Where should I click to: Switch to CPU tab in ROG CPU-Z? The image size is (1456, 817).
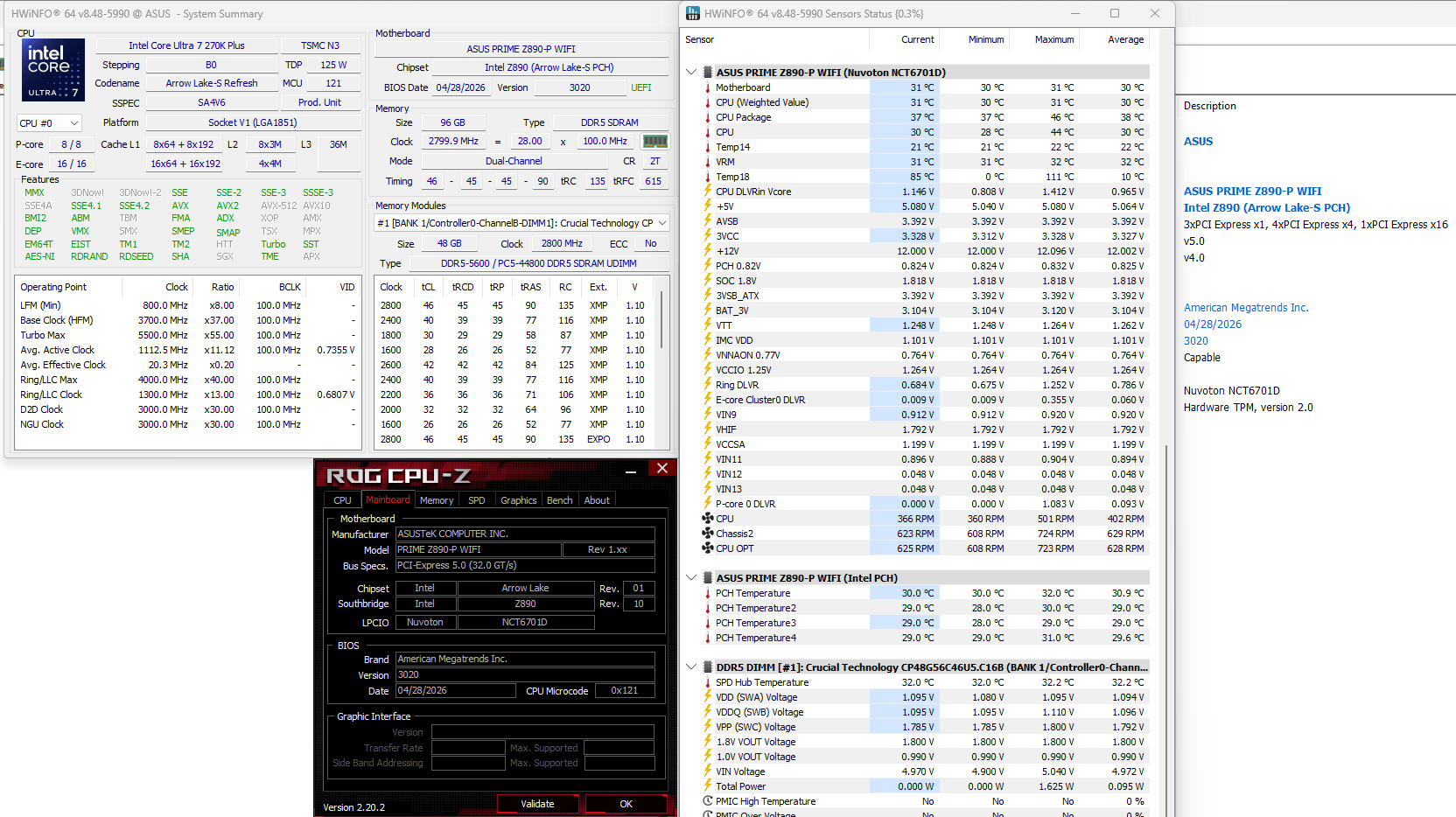click(342, 500)
